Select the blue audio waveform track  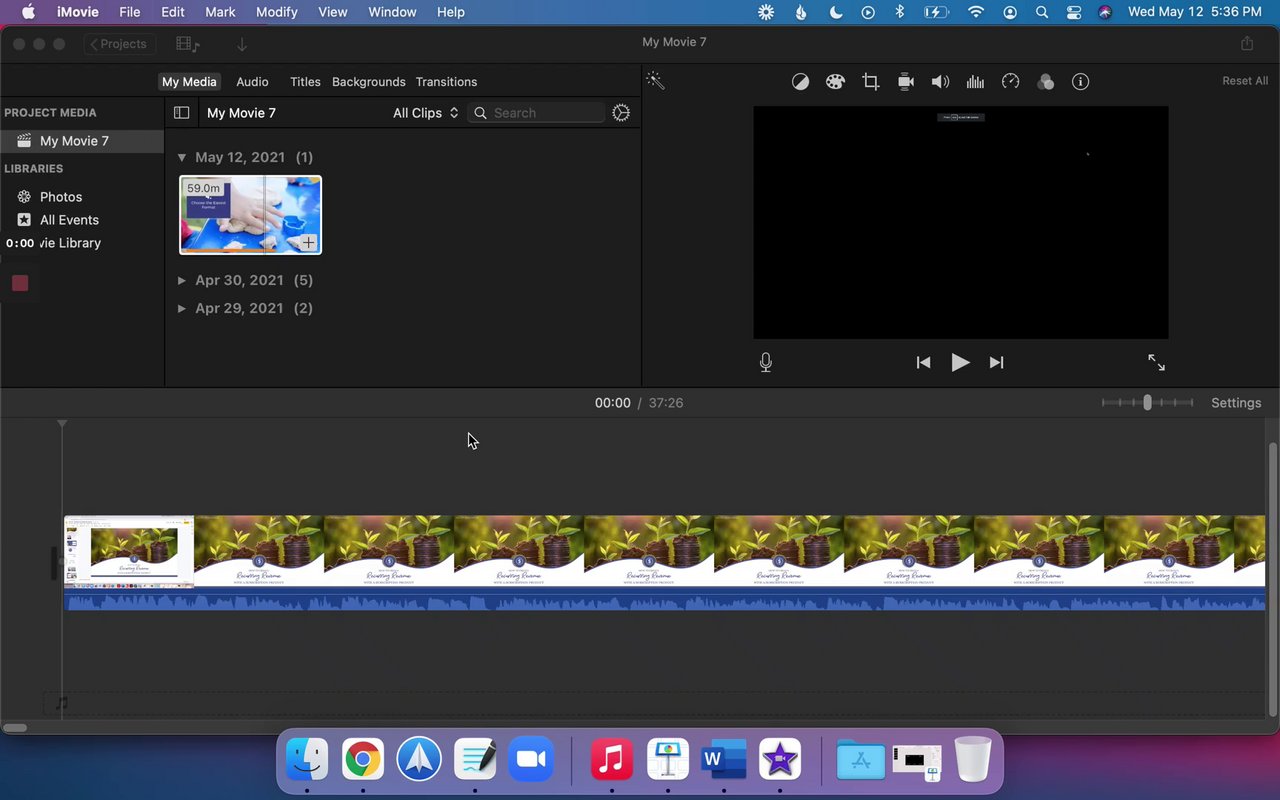point(664,599)
